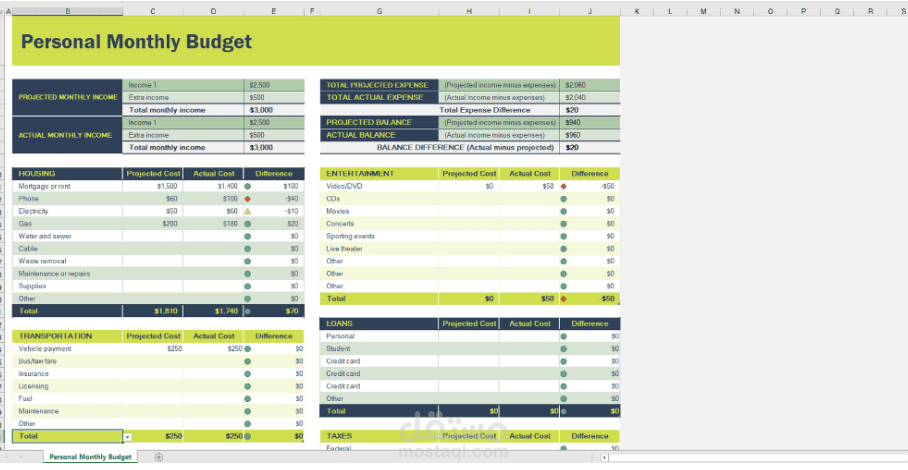Click the New sheet plus icon
Image resolution: width=908 pixels, height=470 pixels.
[159, 457]
